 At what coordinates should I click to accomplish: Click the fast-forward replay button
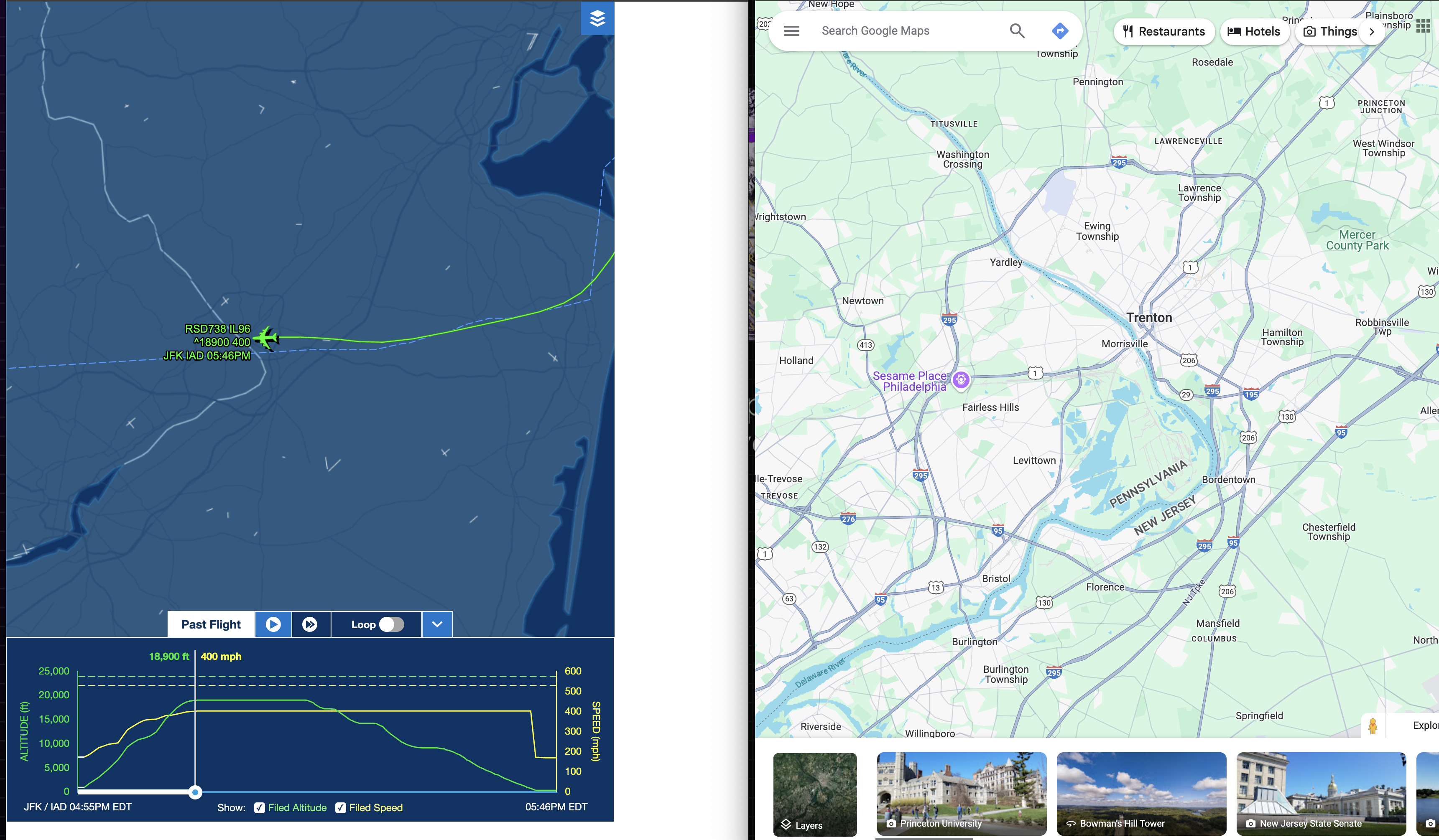(310, 624)
